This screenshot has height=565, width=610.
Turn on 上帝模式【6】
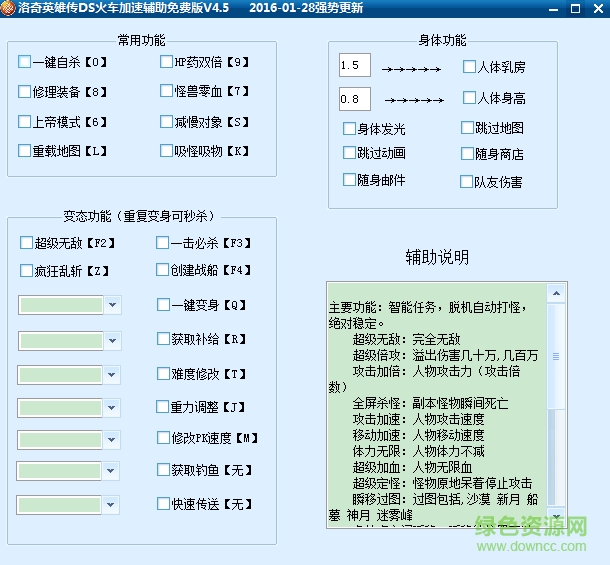click(24, 121)
